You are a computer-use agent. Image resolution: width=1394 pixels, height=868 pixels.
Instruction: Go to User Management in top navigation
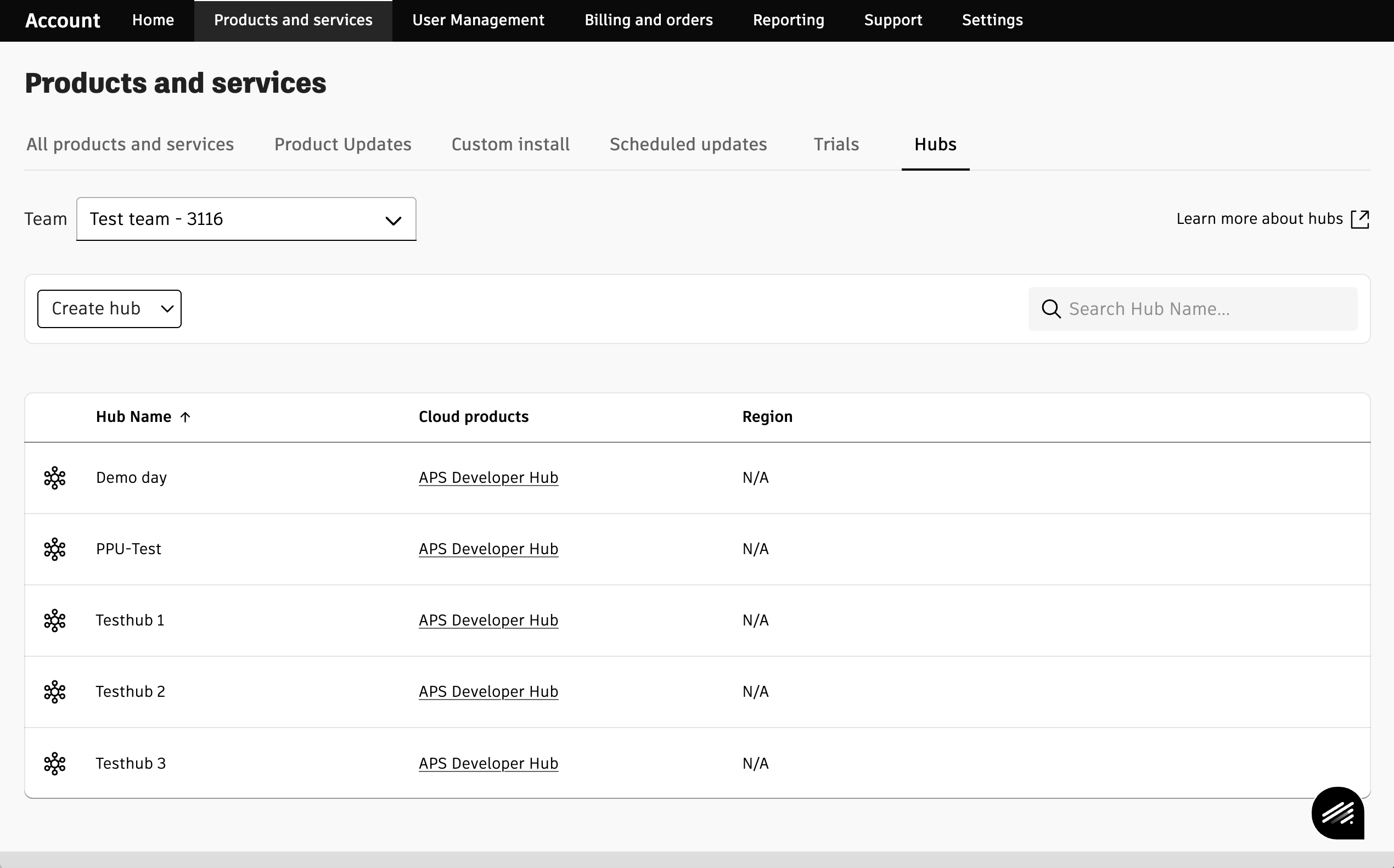[477, 20]
